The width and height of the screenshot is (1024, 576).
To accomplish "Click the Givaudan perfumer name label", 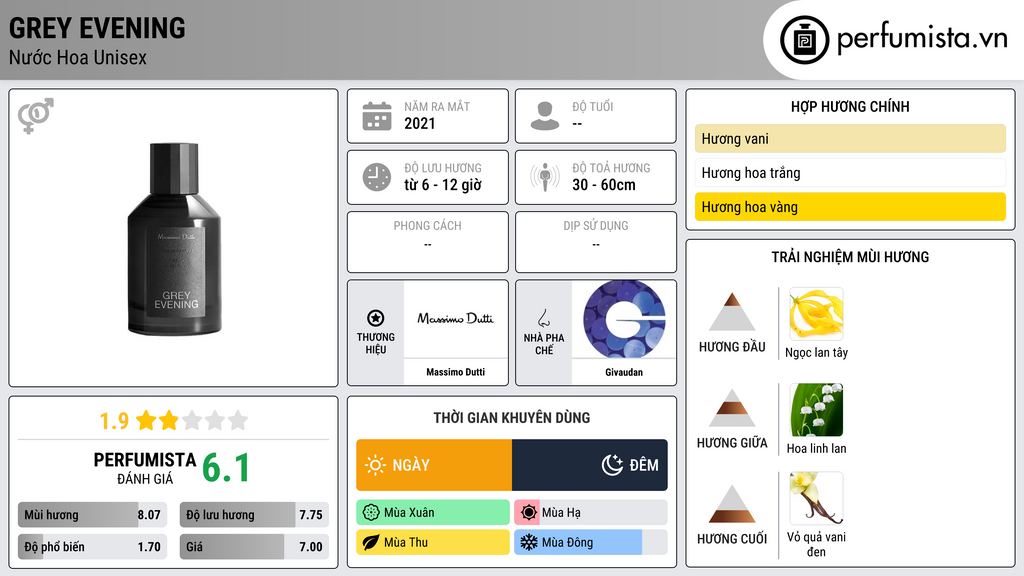I will (624, 372).
